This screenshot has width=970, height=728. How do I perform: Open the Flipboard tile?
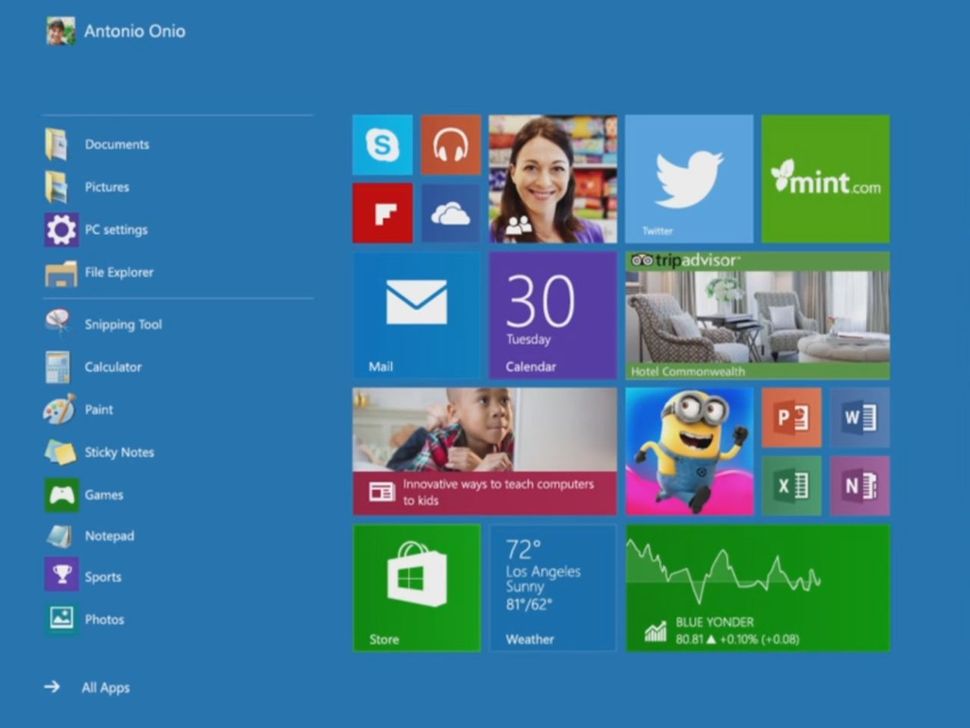point(382,213)
